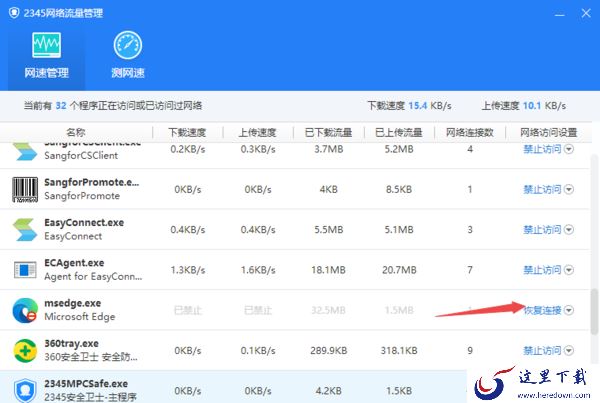This screenshot has width=600, height=403.
Task: Click the EasyConnect.exe program icon
Action: click(25, 230)
